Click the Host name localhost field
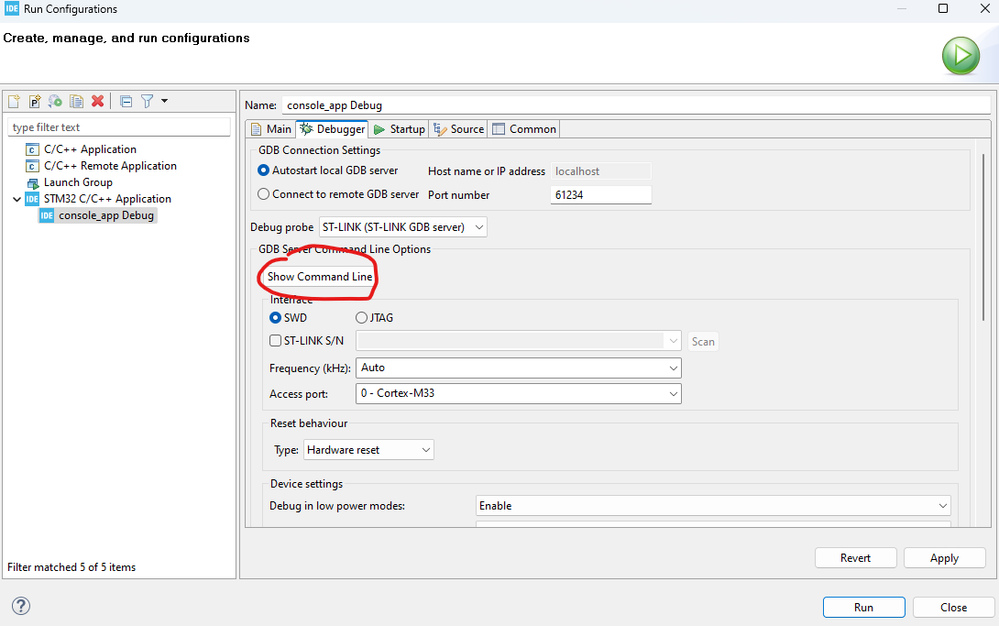The image size is (999, 626). (x=601, y=171)
